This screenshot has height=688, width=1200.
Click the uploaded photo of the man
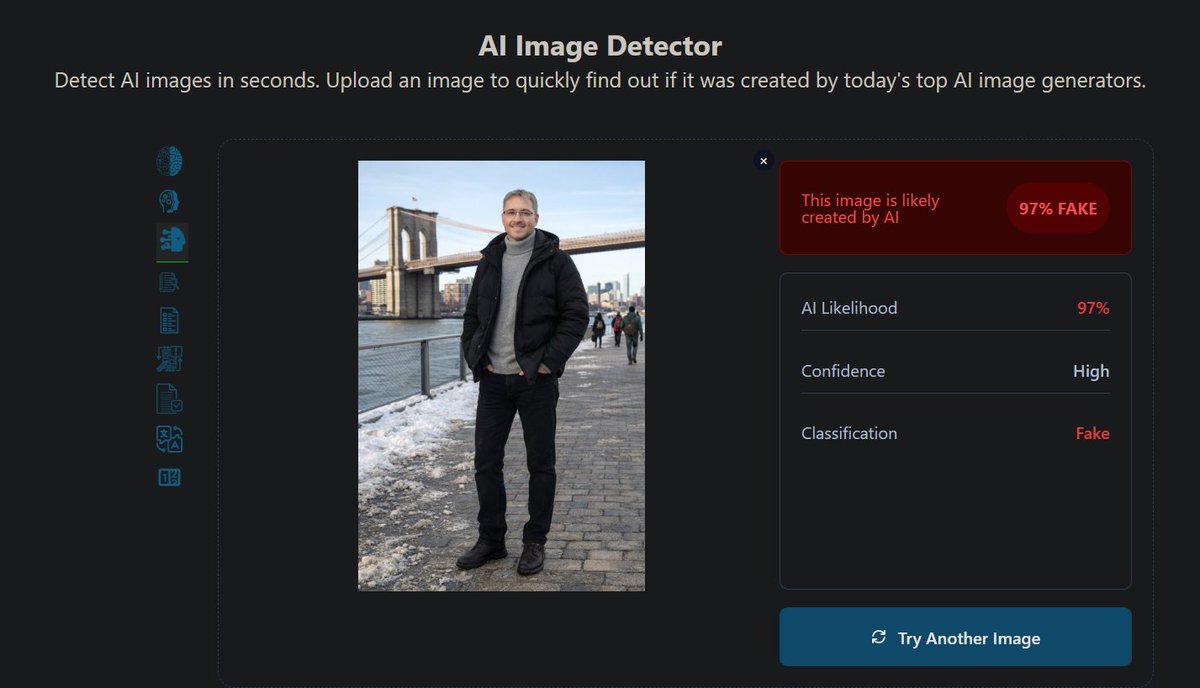pyautogui.click(x=501, y=376)
